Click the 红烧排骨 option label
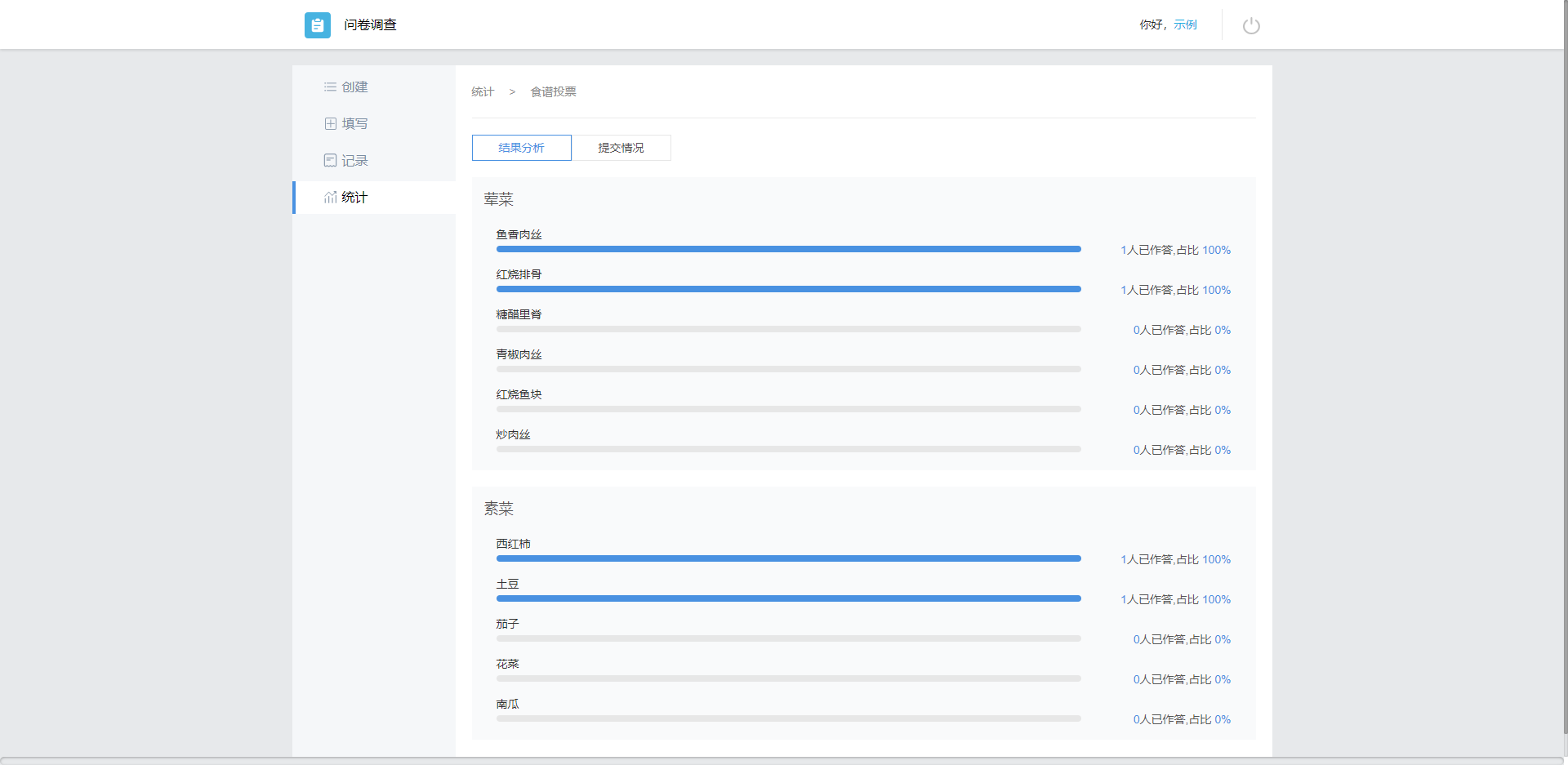Screen dimensions: 1568x765 tap(519, 274)
